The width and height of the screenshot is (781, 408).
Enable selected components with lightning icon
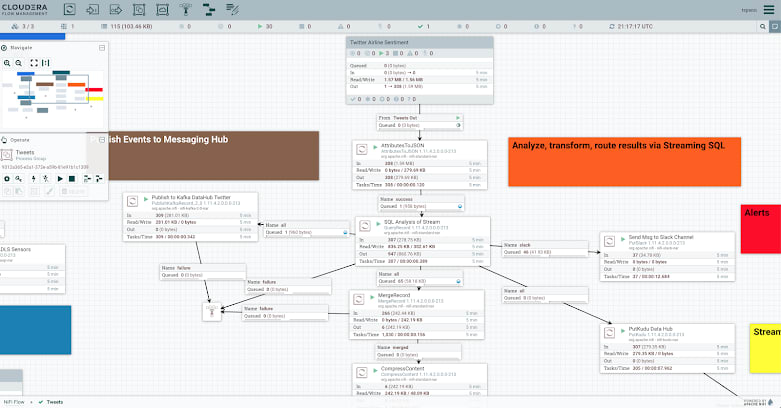pos(34,178)
